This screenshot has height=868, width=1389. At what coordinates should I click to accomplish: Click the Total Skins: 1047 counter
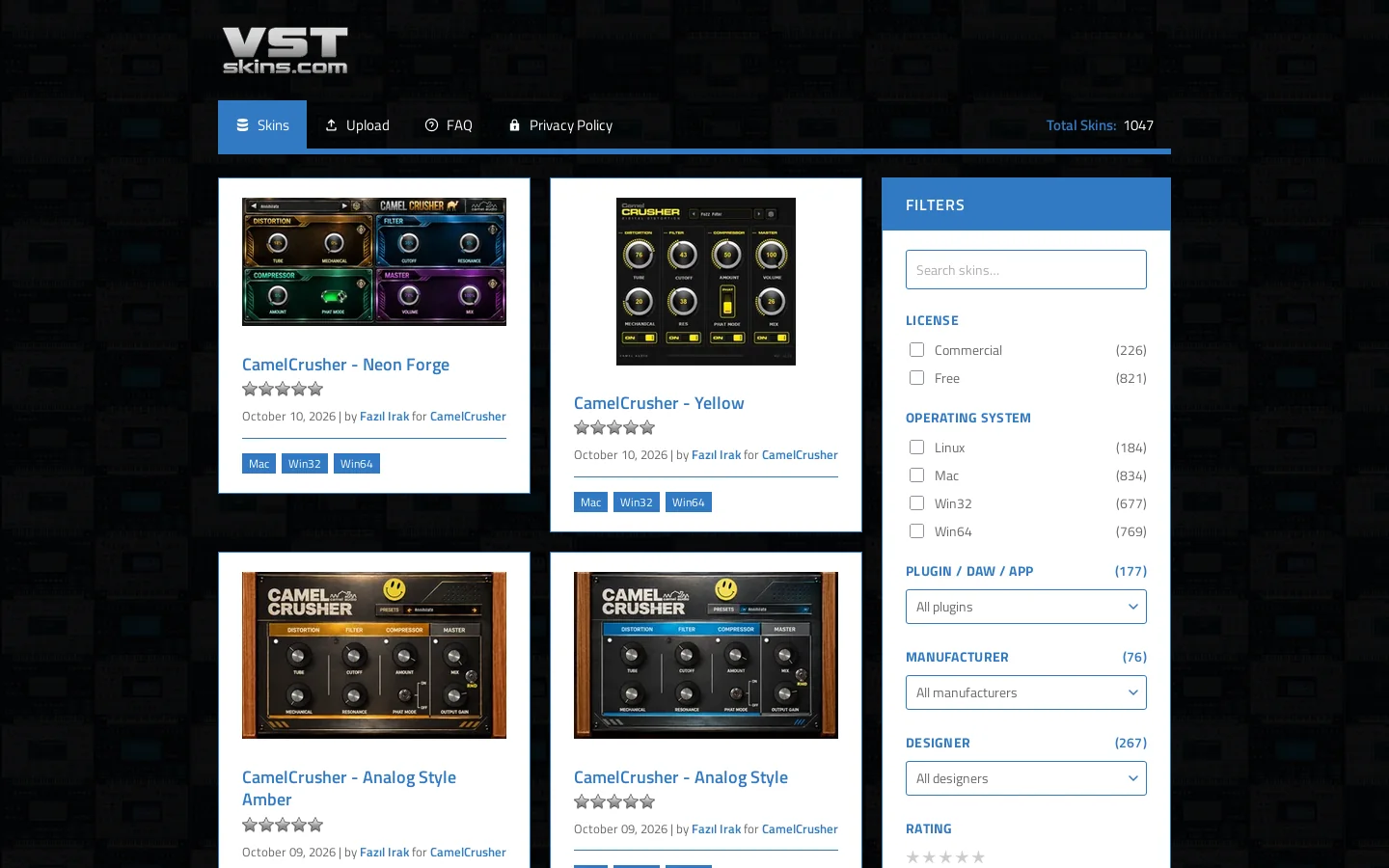(1100, 125)
